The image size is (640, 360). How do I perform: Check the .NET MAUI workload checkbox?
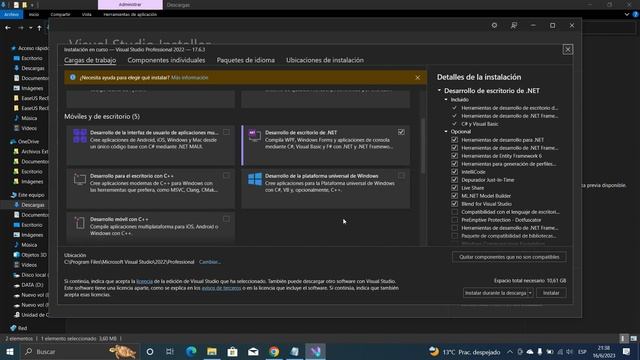pyautogui.click(x=226, y=132)
